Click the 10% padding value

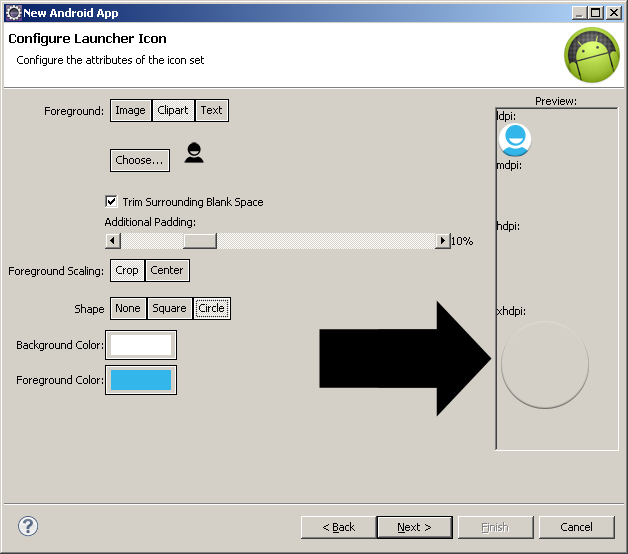pyautogui.click(x=462, y=241)
